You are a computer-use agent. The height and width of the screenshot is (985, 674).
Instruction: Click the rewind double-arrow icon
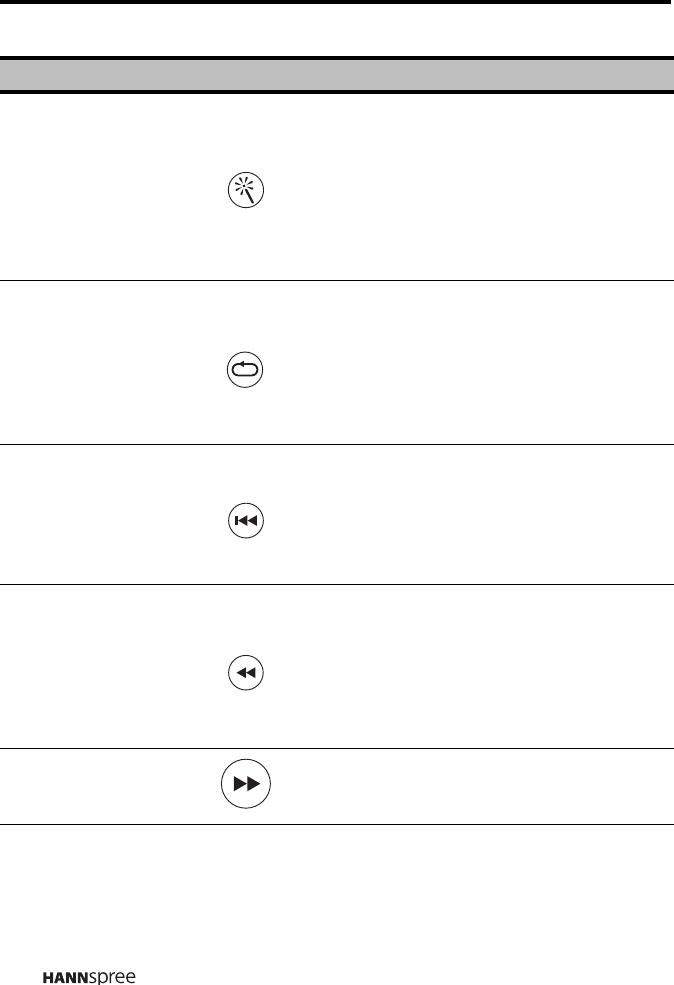pyautogui.click(x=246, y=674)
